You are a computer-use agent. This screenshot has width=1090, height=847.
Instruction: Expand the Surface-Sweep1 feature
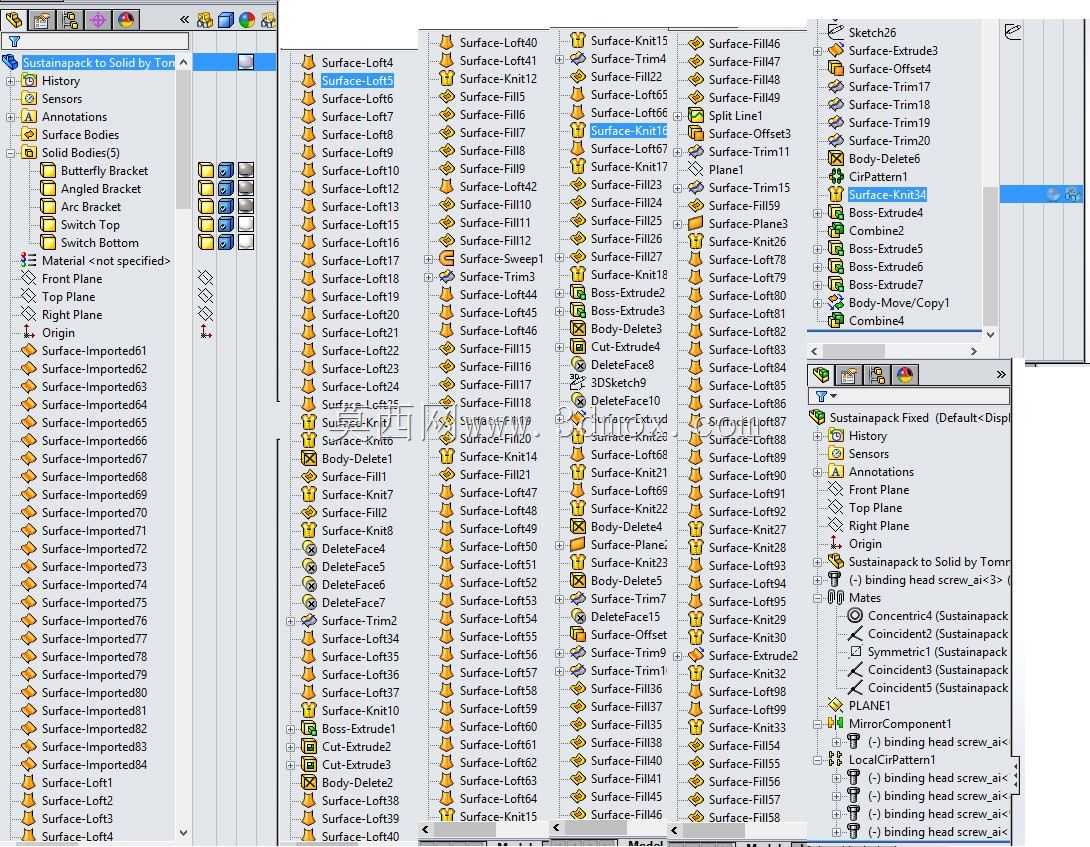click(x=428, y=259)
